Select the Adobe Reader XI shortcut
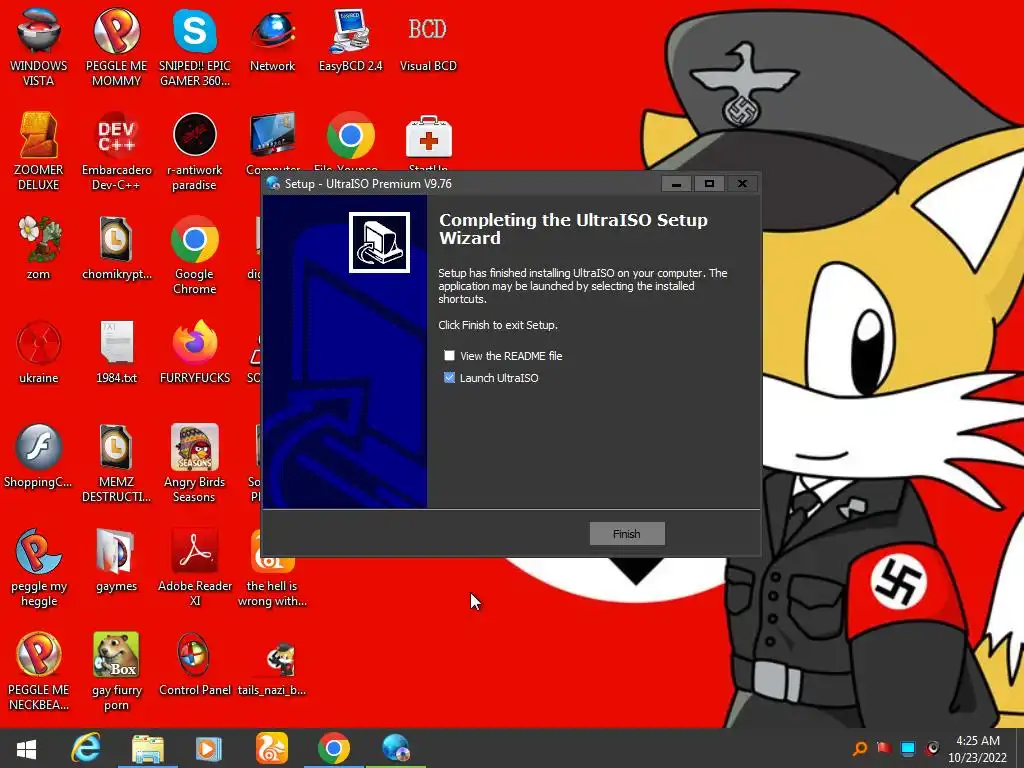The height and width of the screenshot is (768, 1024). click(x=195, y=567)
